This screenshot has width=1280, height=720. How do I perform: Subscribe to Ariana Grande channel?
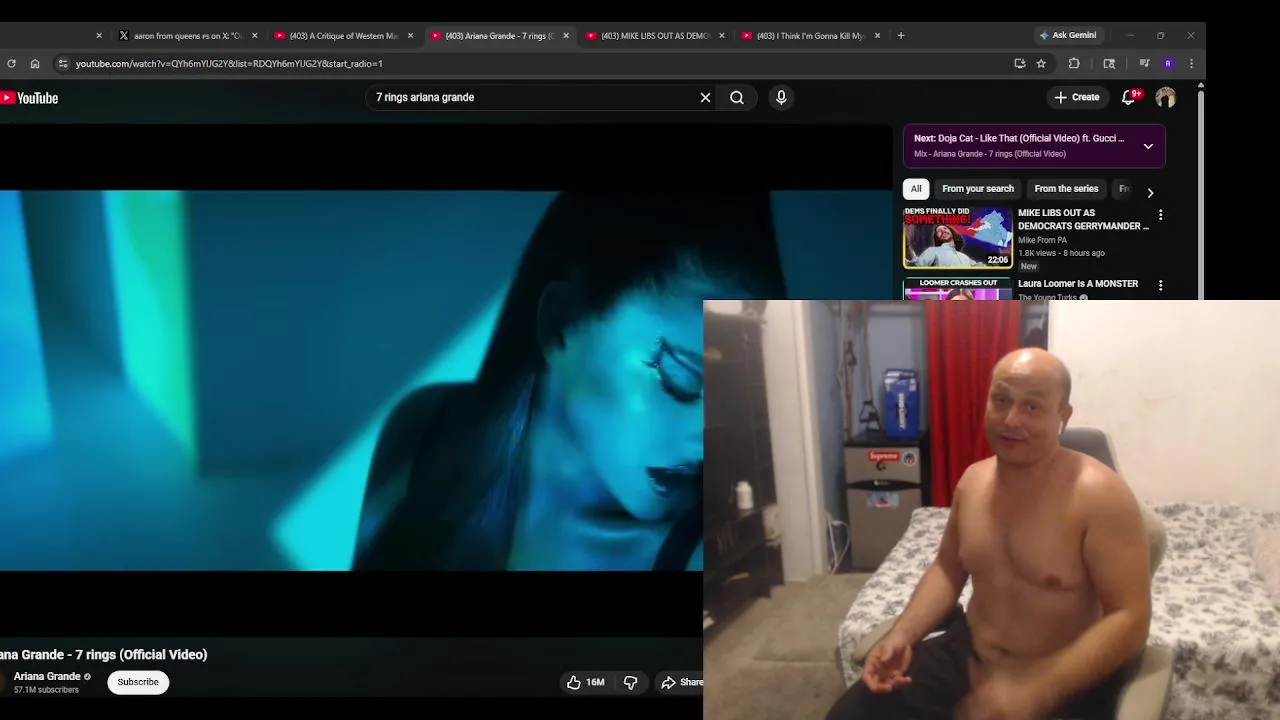click(138, 682)
